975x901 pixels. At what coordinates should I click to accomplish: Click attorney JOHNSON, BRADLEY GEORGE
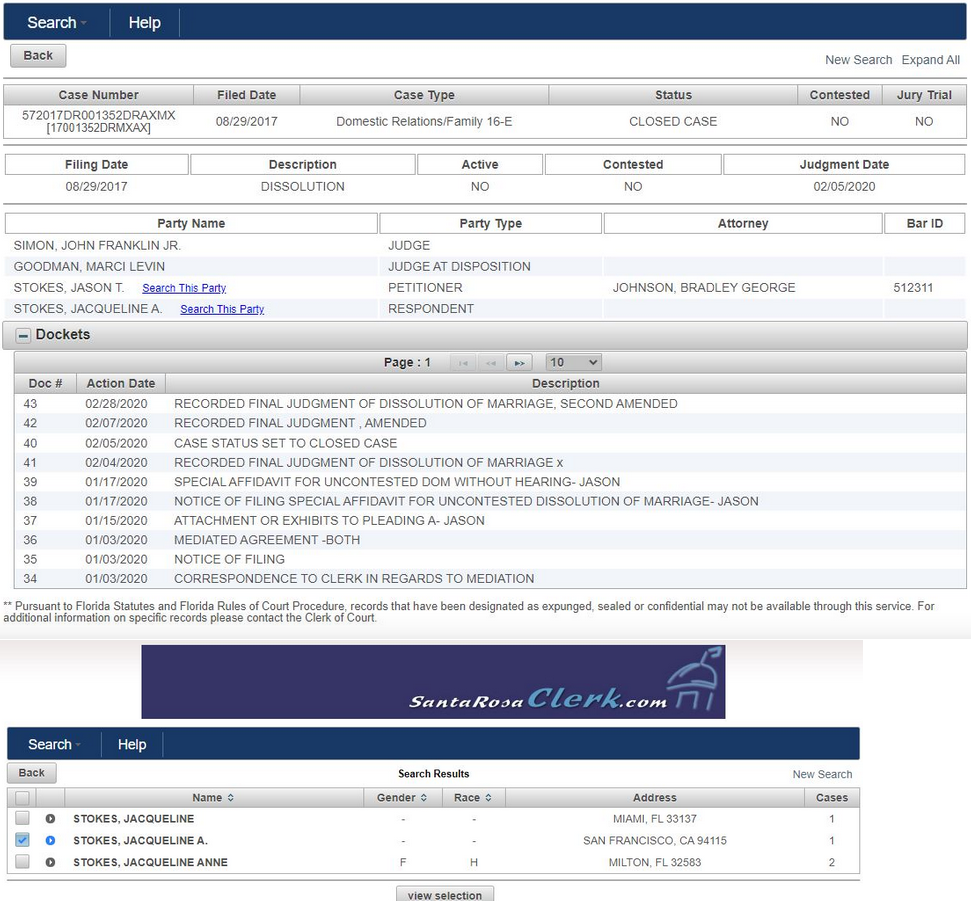click(704, 288)
